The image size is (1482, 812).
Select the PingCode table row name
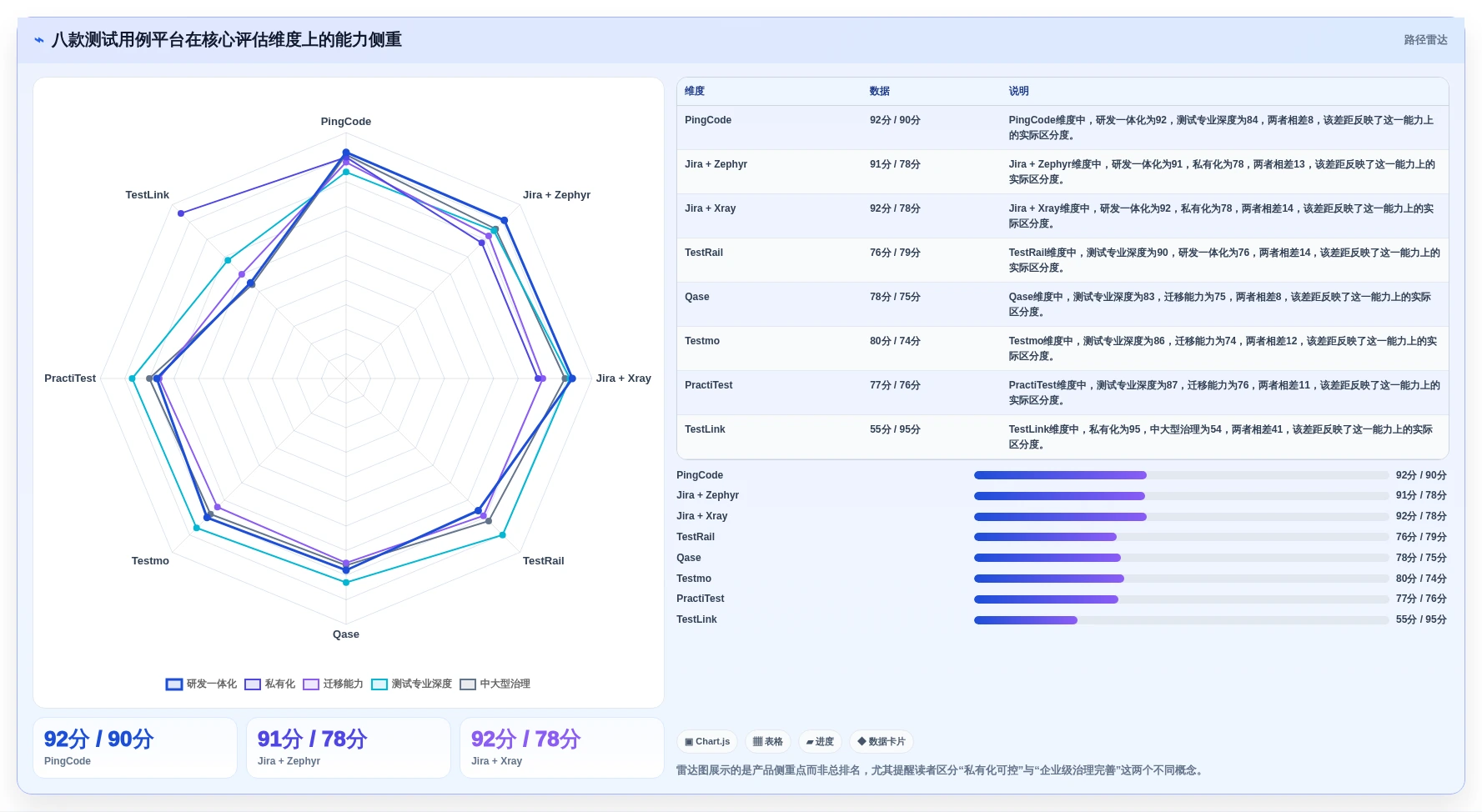point(708,120)
